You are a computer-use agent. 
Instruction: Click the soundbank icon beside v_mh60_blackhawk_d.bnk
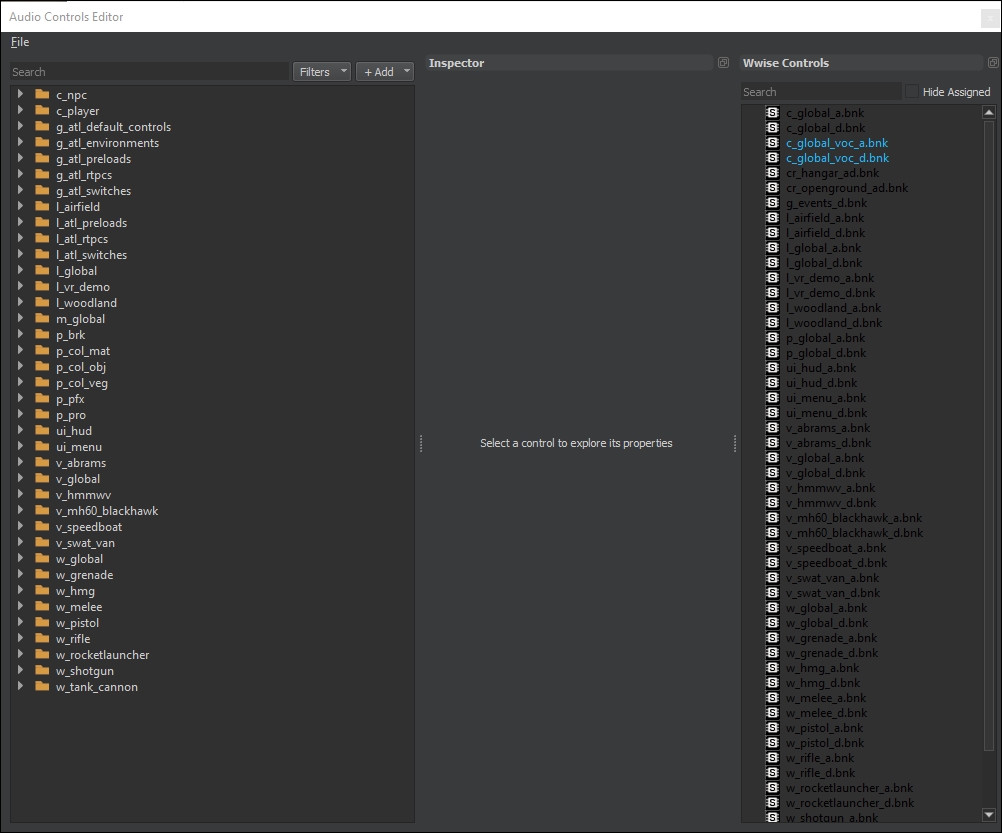773,533
